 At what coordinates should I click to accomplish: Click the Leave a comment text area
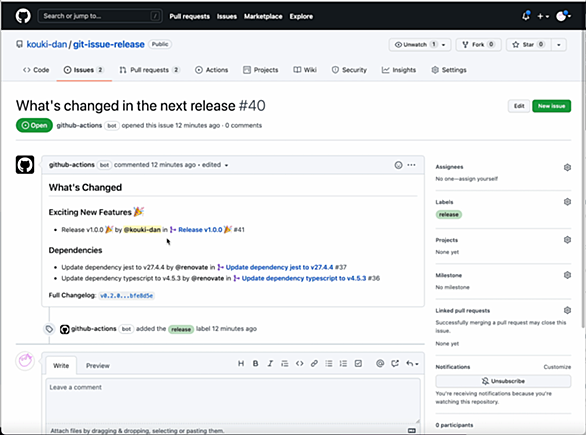tap(233, 401)
